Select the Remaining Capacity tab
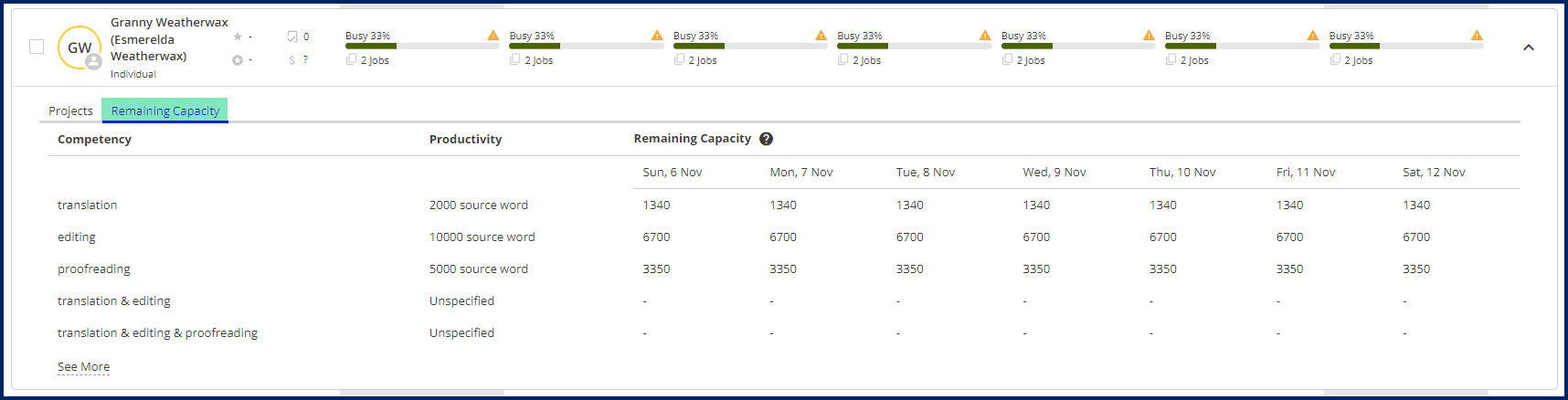Screen dimensions: 1568x400 tap(164, 111)
